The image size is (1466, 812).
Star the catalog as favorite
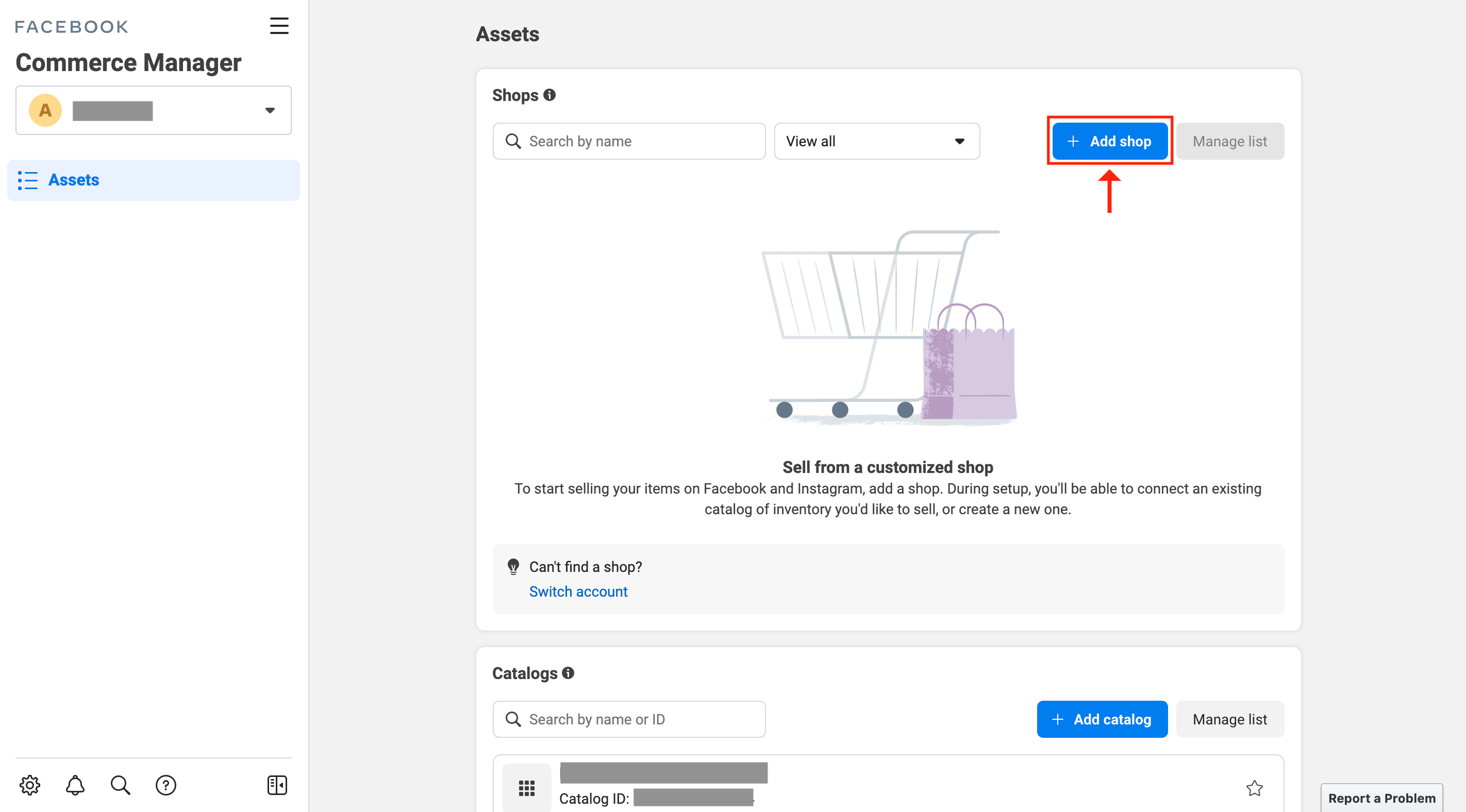tap(1254, 788)
